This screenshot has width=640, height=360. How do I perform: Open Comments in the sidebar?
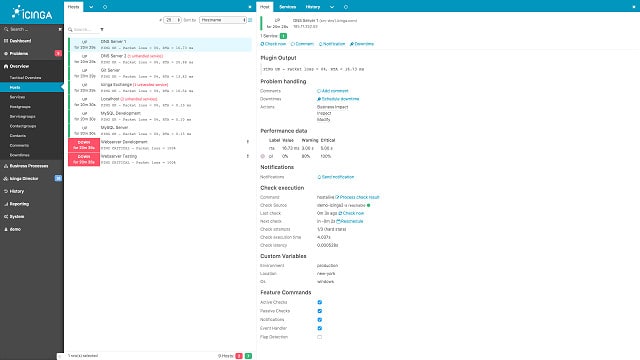tap(19, 145)
